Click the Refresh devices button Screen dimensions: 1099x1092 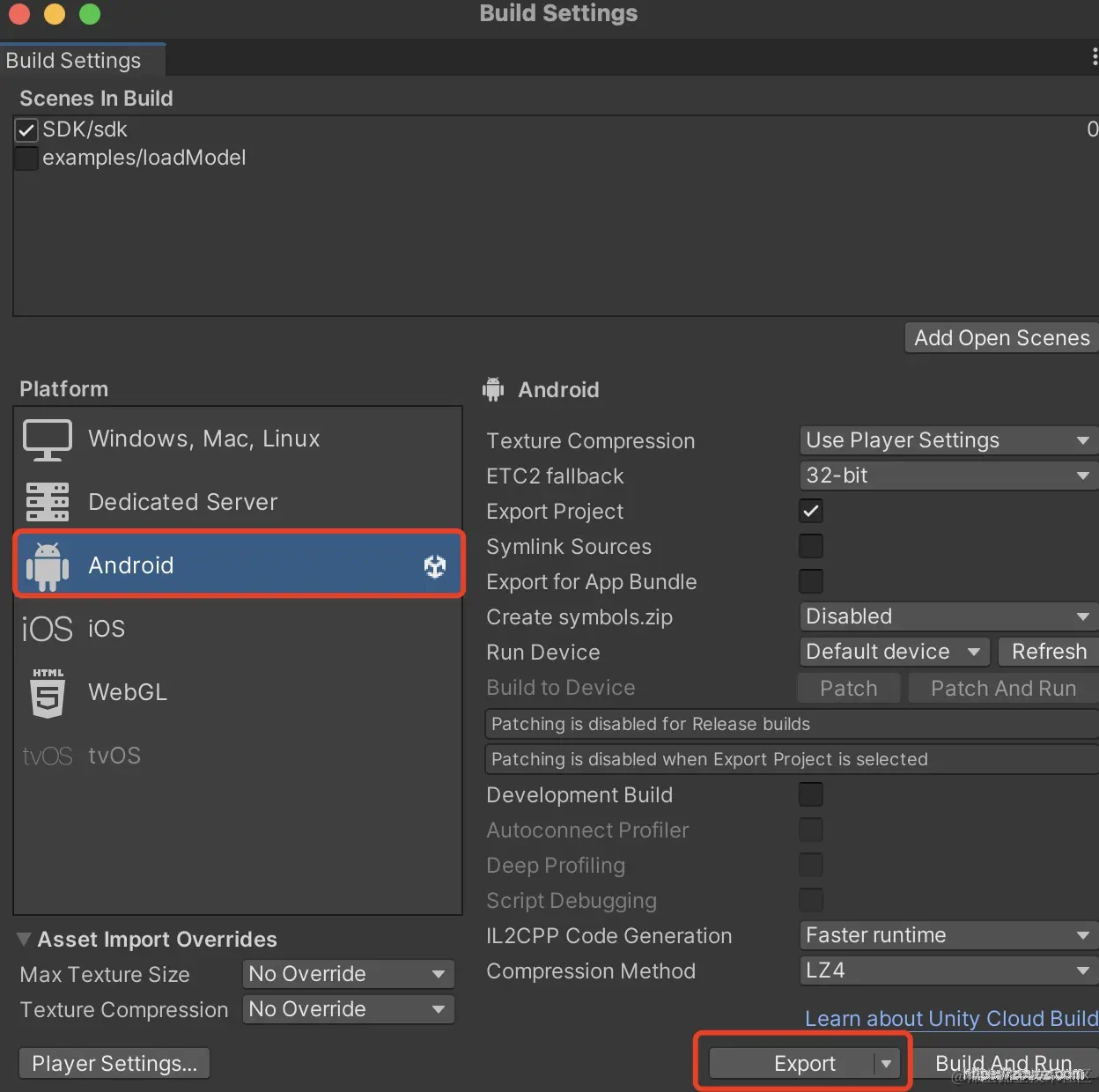click(x=1049, y=652)
